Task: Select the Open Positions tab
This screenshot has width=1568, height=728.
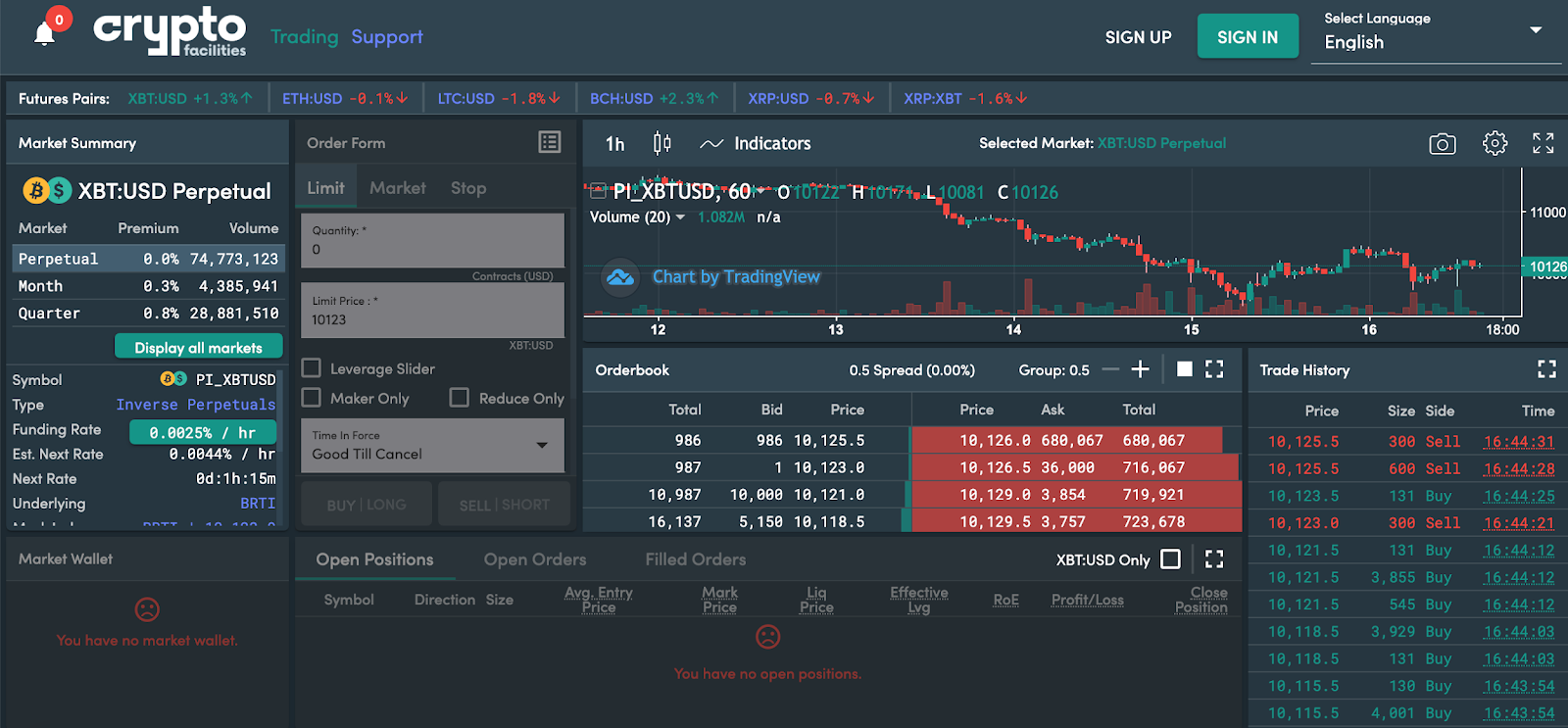Action: (374, 559)
